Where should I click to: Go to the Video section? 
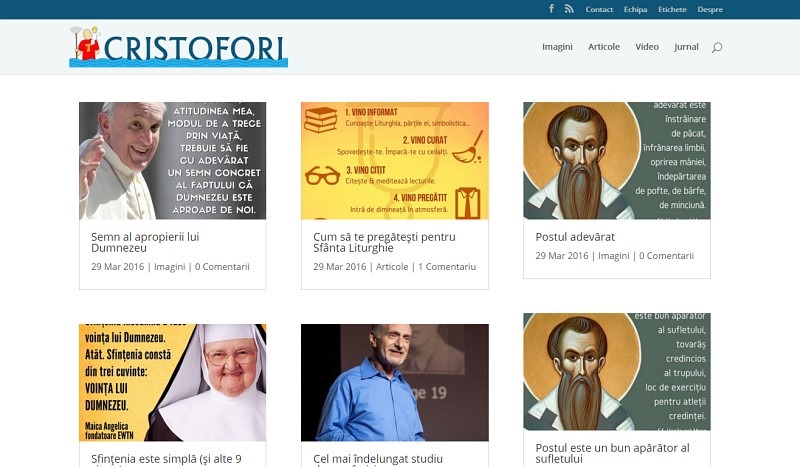(x=647, y=46)
